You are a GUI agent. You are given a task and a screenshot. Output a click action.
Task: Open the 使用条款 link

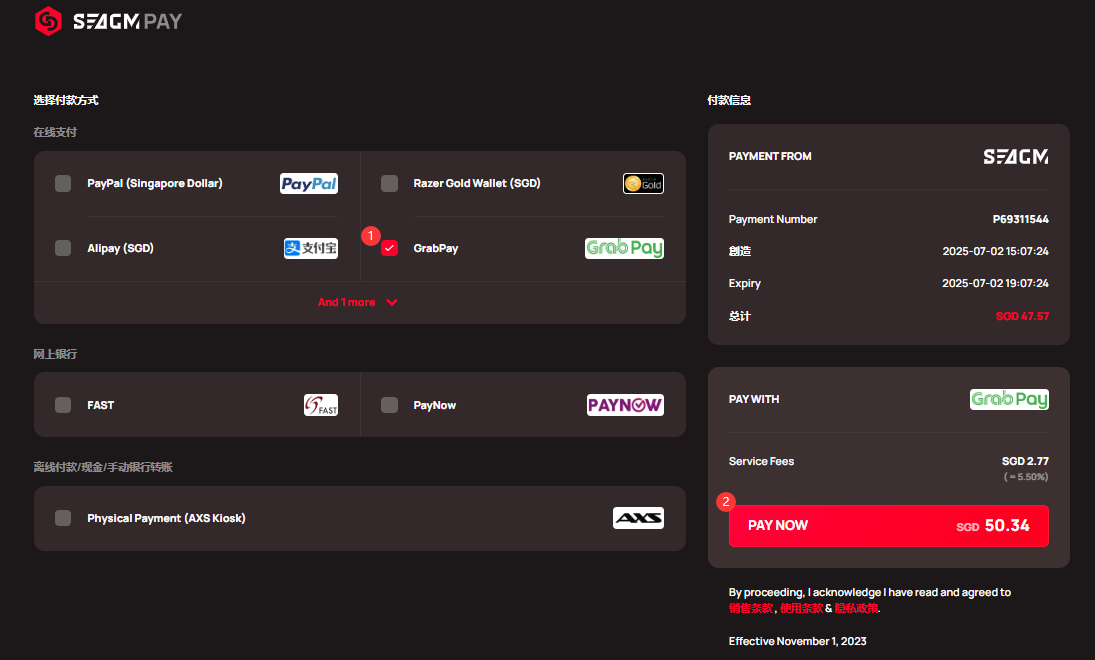802,608
